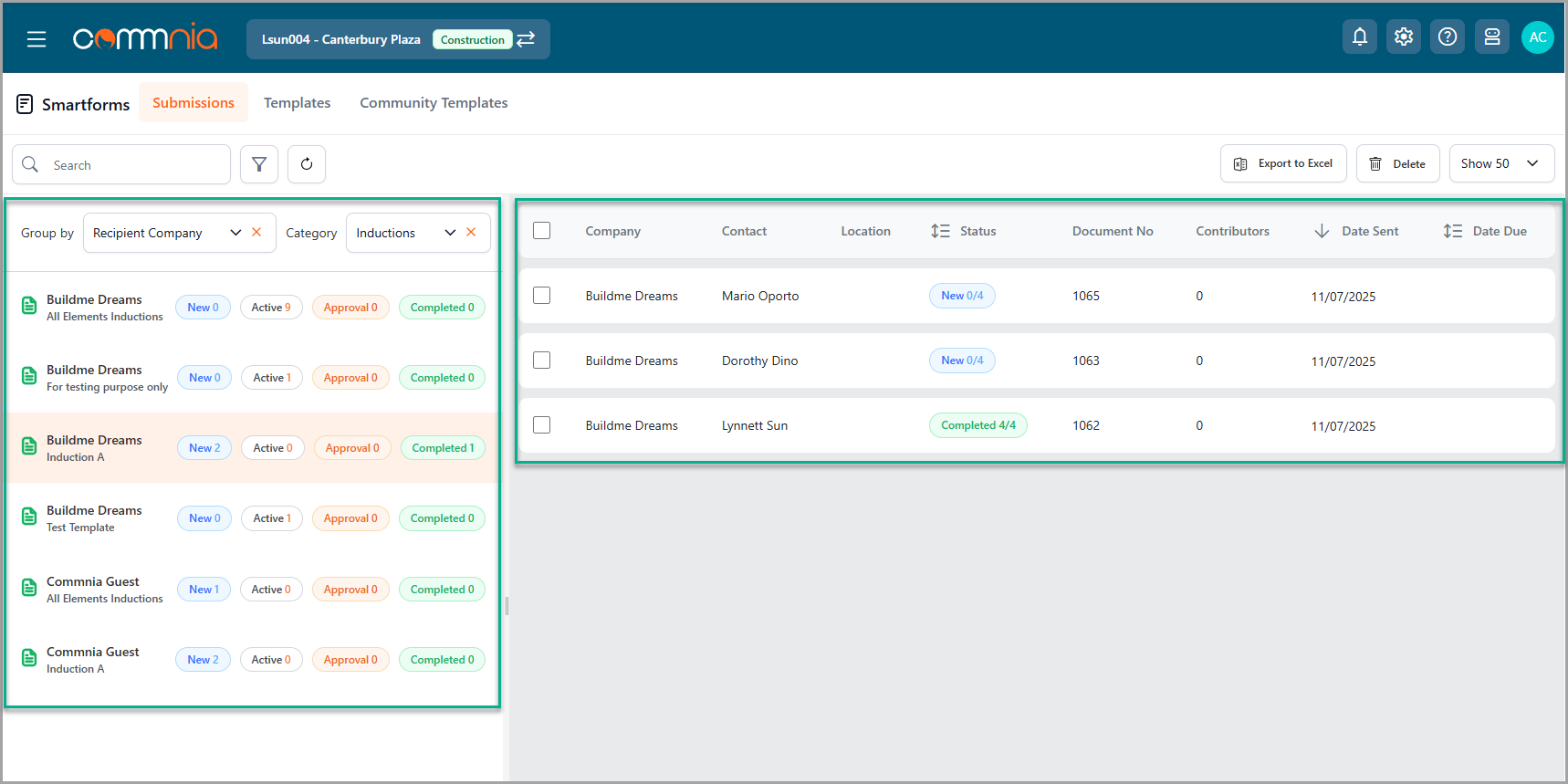The width and height of the screenshot is (1568, 784).
Task: Clear the Recipient Company grouping with the X
Action: [256, 232]
